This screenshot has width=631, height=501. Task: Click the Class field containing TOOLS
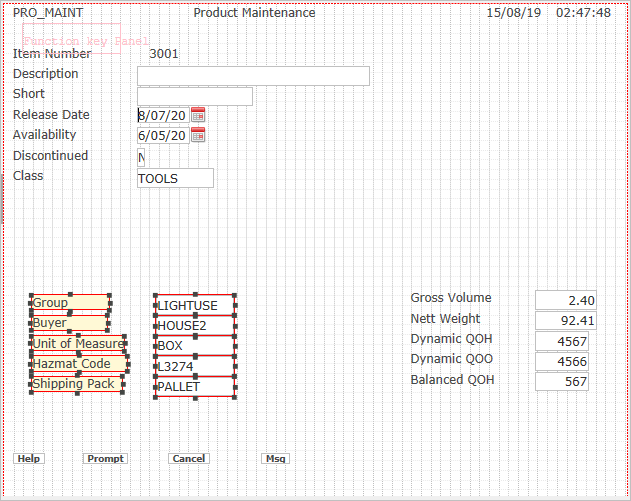175,178
